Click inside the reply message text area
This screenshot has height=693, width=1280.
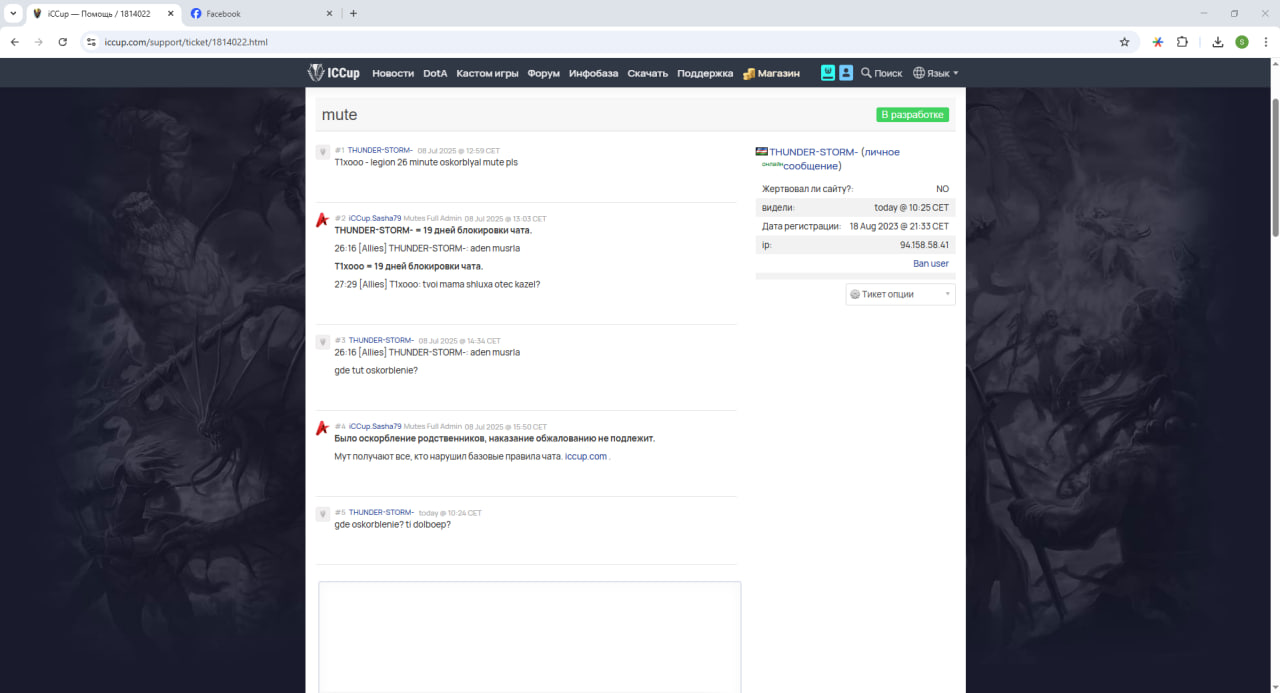pyautogui.click(x=529, y=636)
